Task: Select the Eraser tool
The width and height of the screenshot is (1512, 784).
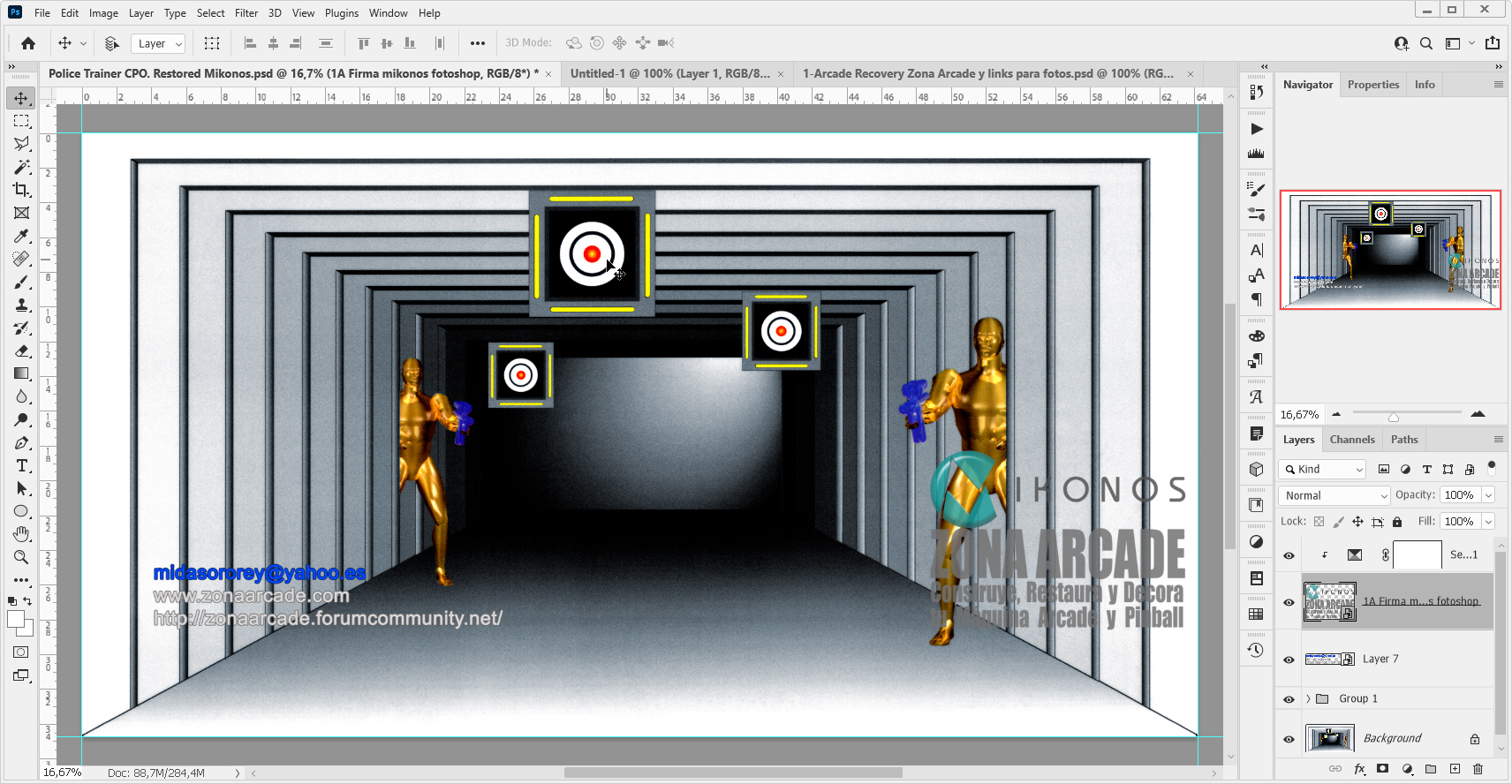Action: 21,351
